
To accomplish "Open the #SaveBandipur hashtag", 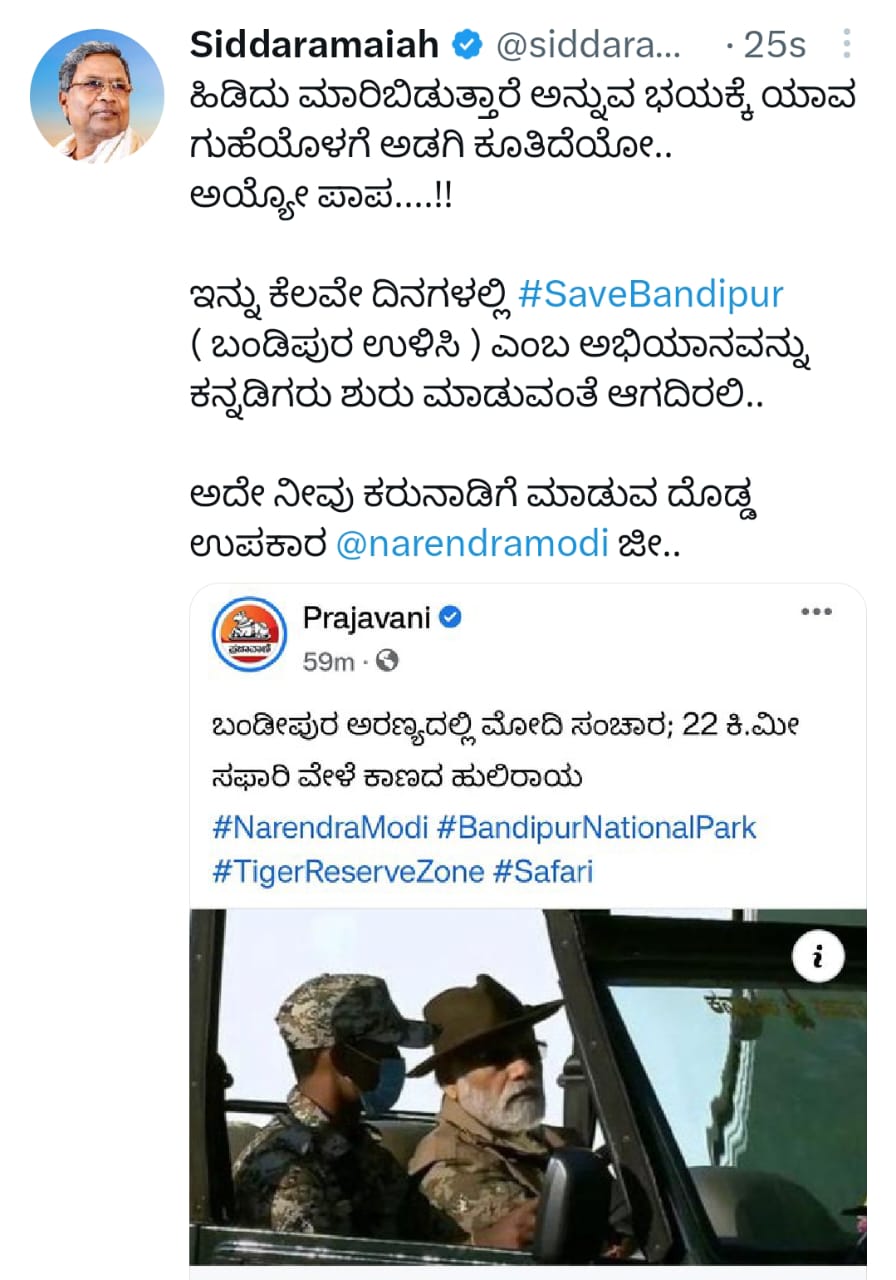I will tap(652, 295).
